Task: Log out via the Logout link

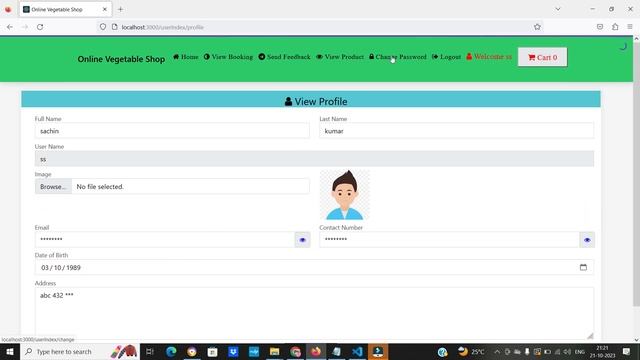Action: coord(447,57)
